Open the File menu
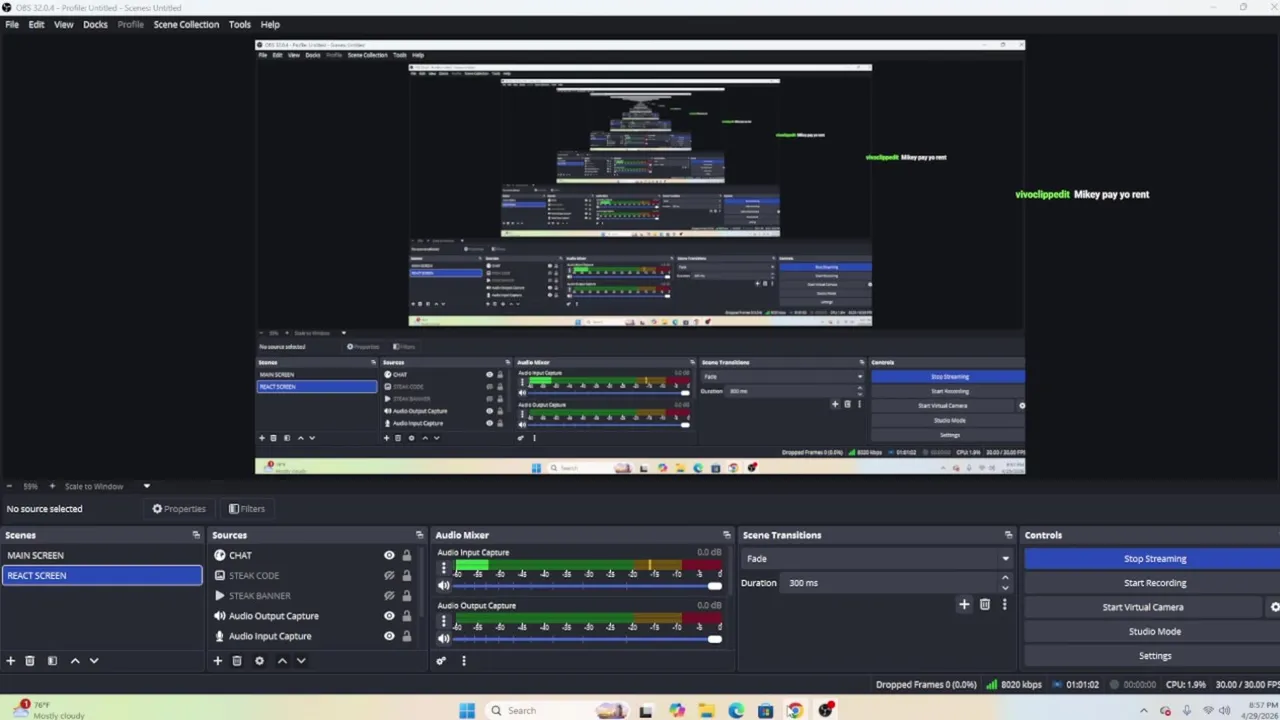 pos(12,24)
